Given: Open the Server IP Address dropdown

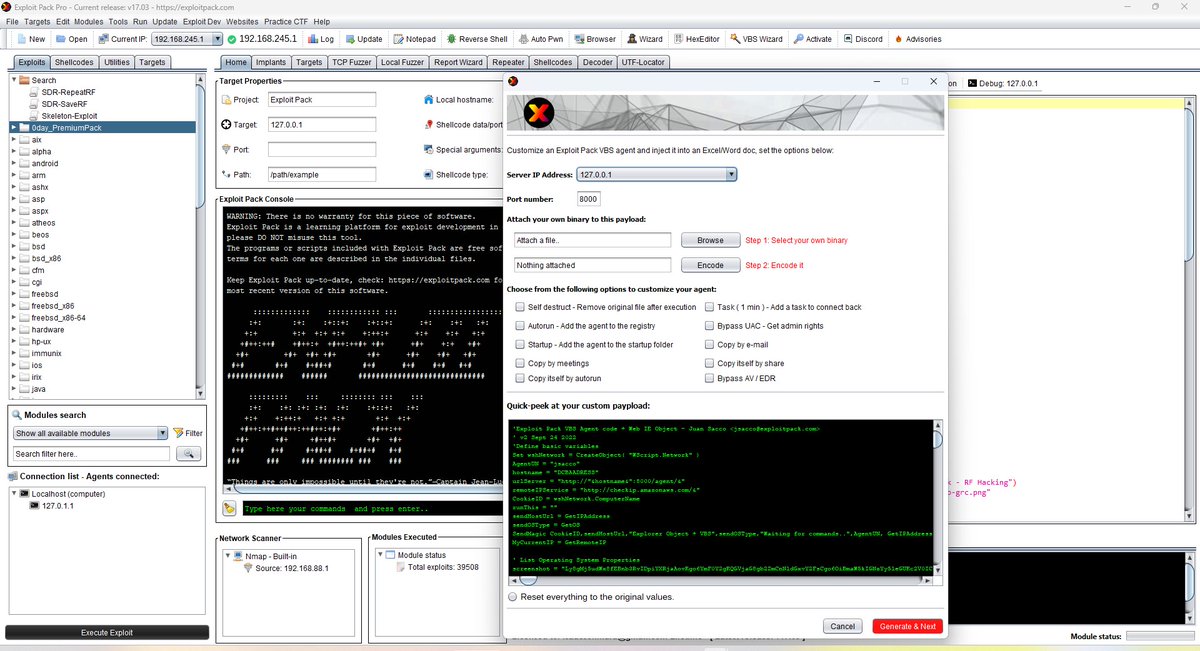Looking at the screenshot, I should click(x=656, y=174).
